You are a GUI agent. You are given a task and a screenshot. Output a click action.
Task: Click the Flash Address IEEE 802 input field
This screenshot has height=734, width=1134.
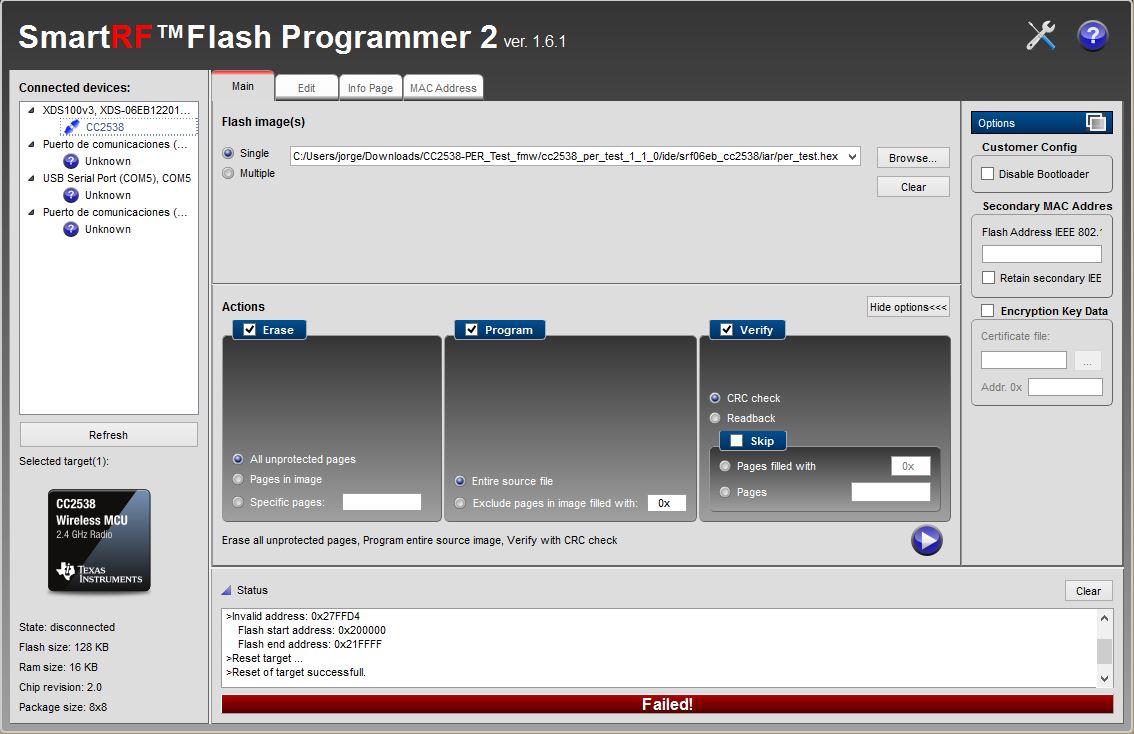(1041, 254)
